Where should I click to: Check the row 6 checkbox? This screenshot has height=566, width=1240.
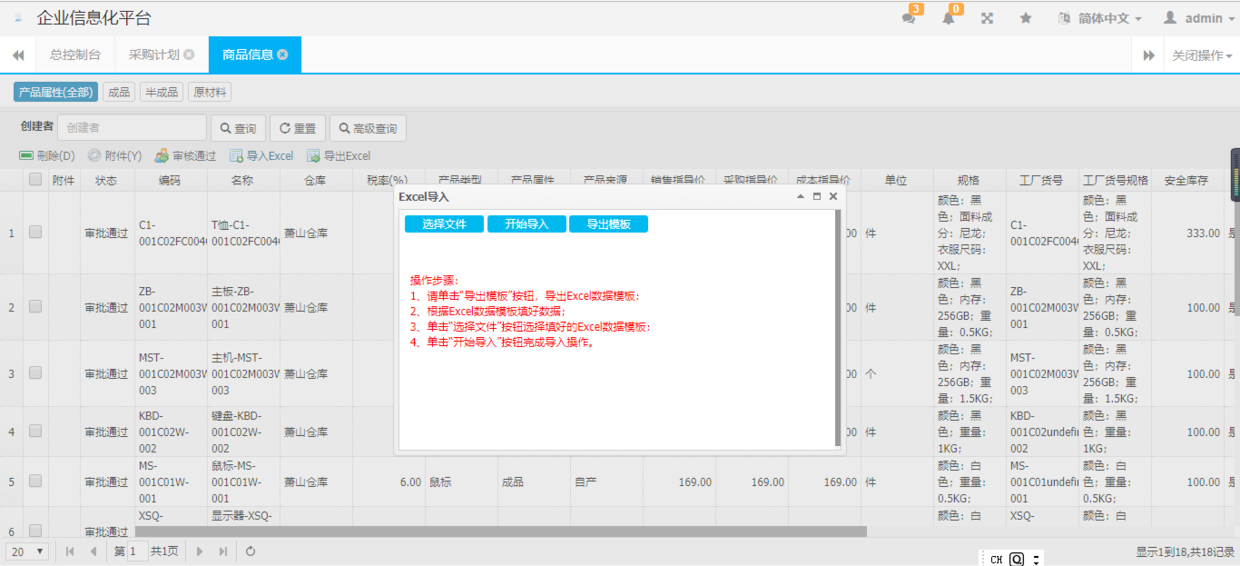click(35, 530)
